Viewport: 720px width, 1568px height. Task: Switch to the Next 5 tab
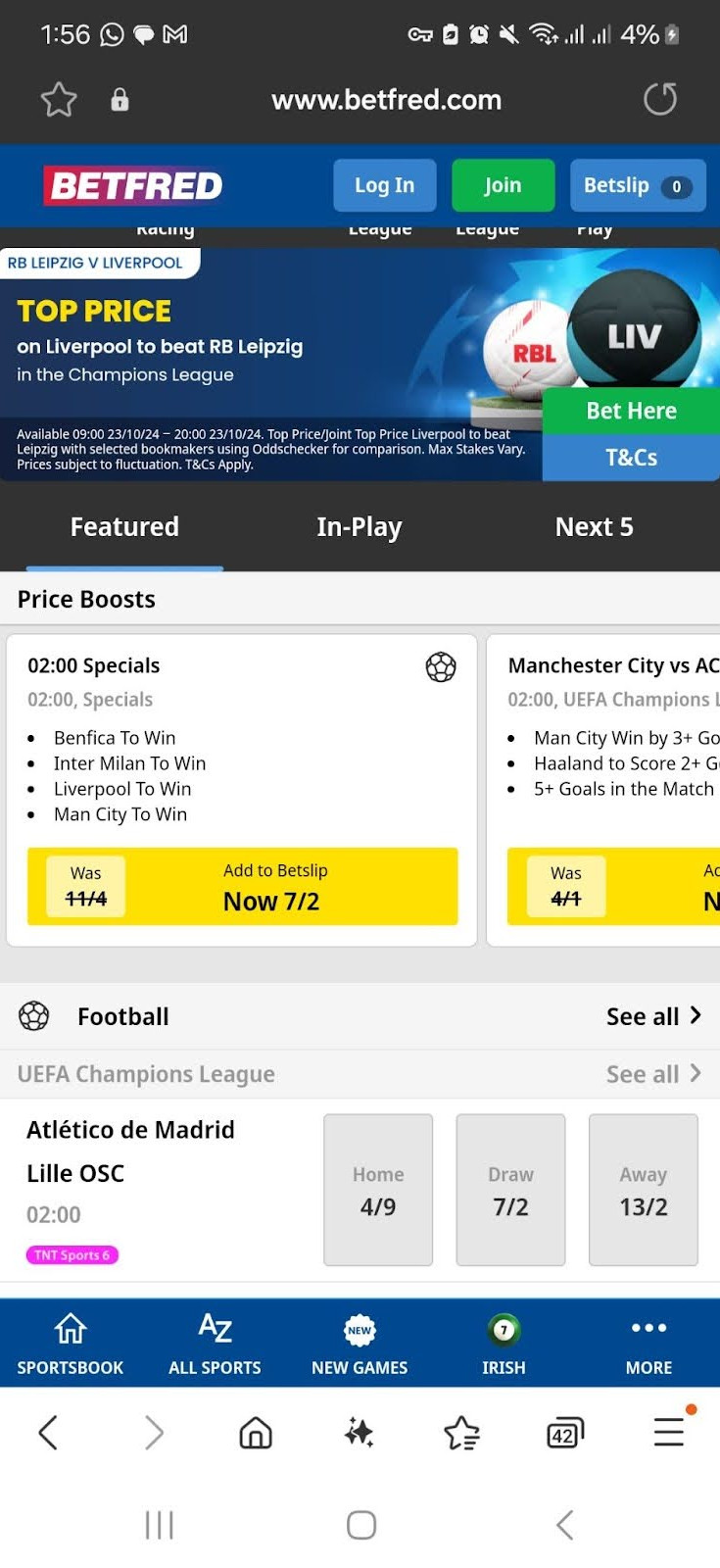click(x=594, y=527)
